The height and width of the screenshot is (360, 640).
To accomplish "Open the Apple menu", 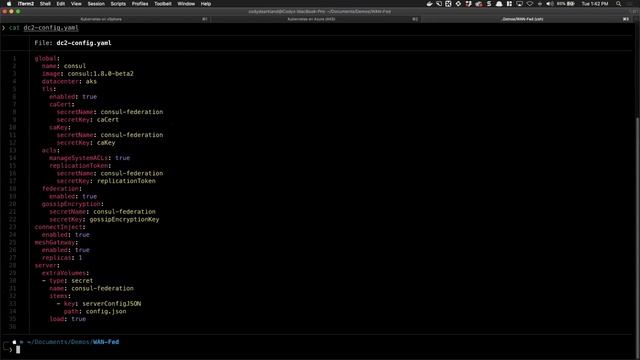I will pyautogui.click(x=9, y=4).
